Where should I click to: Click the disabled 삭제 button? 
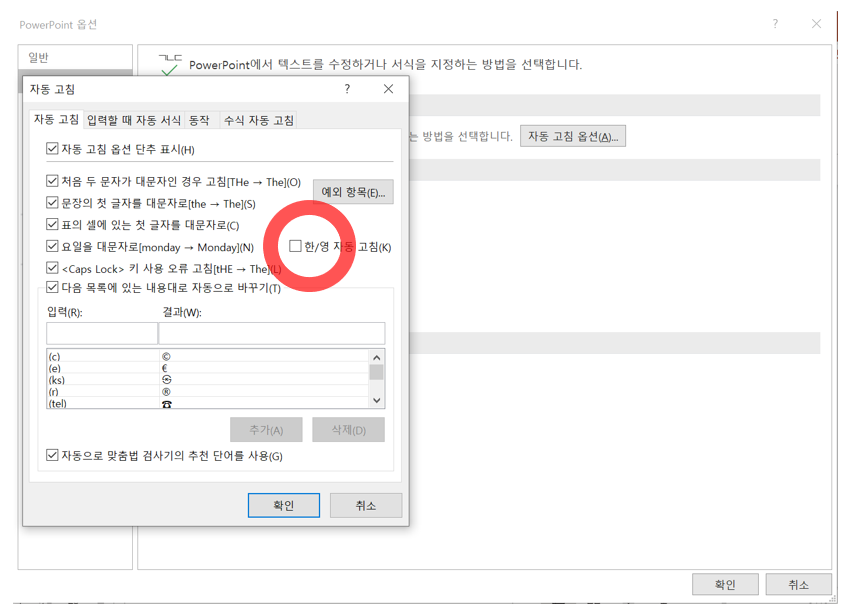(x=349, y=430)
